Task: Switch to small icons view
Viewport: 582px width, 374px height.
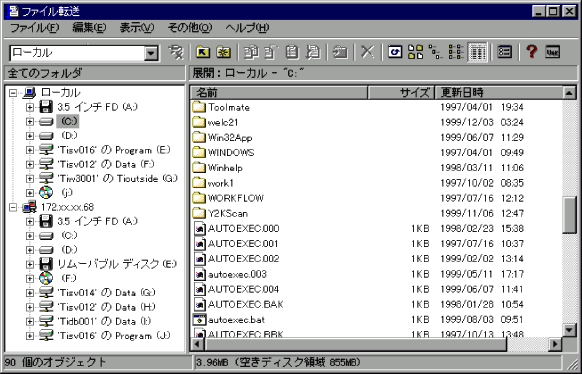Action: tap(436, 52)
